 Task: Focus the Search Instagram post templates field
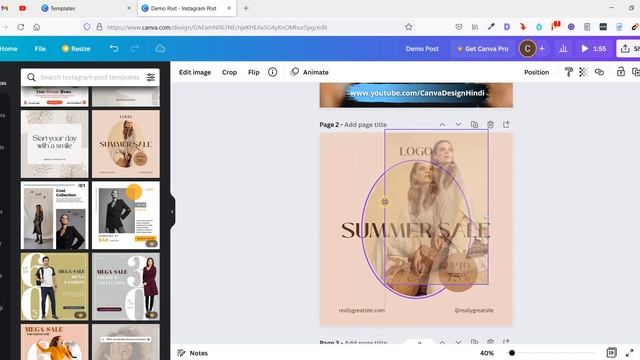click(90, 77)
